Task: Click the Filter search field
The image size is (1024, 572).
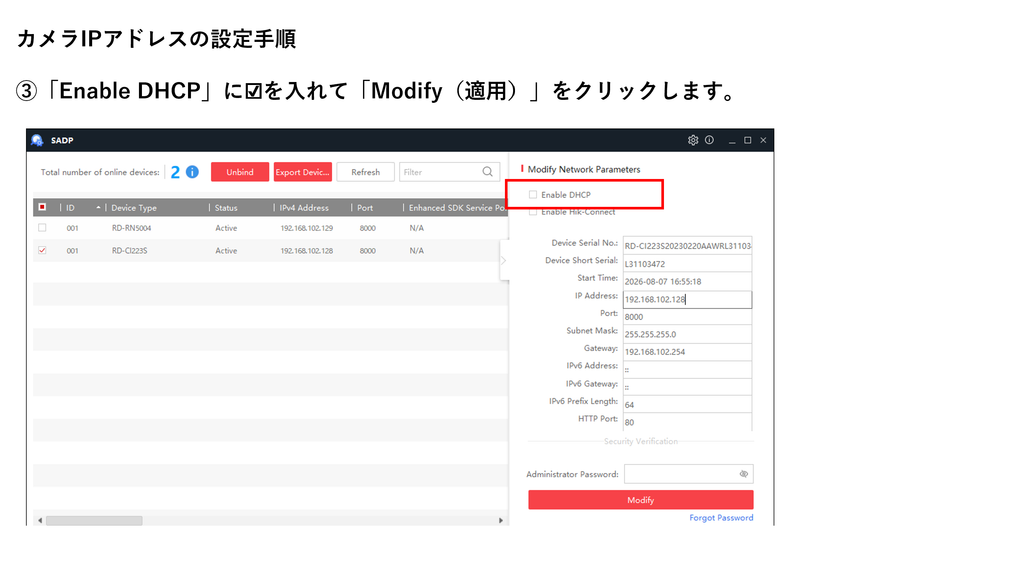Action: (x=449, y=172)
